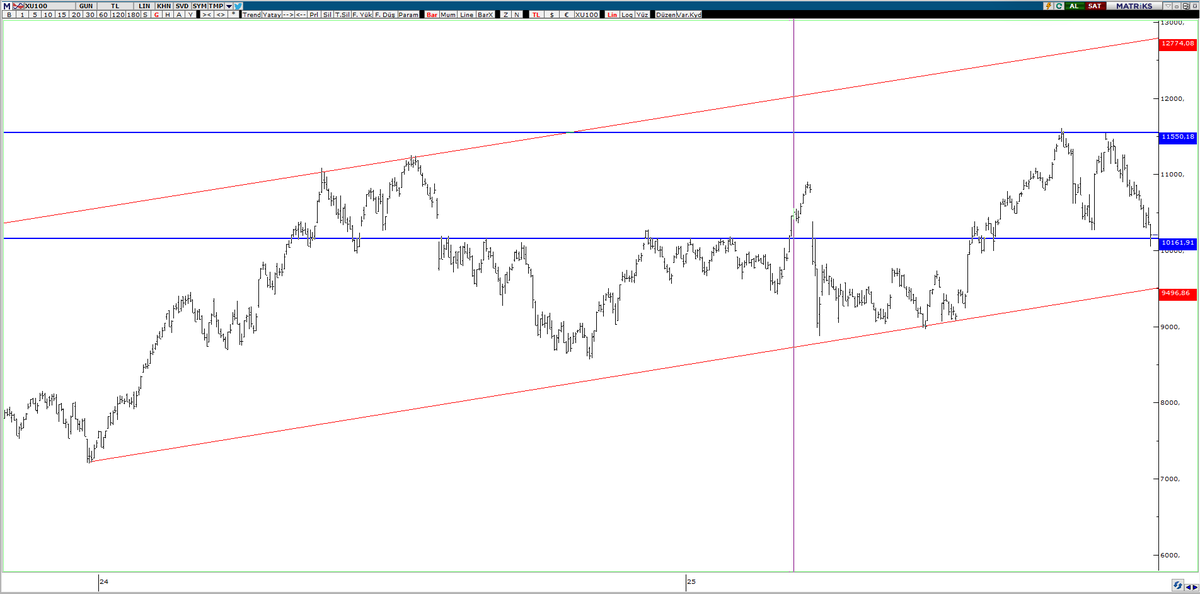Screen dimensions: 1200x594
Task: Select the 5-minute period
Action: pos(35,15)
